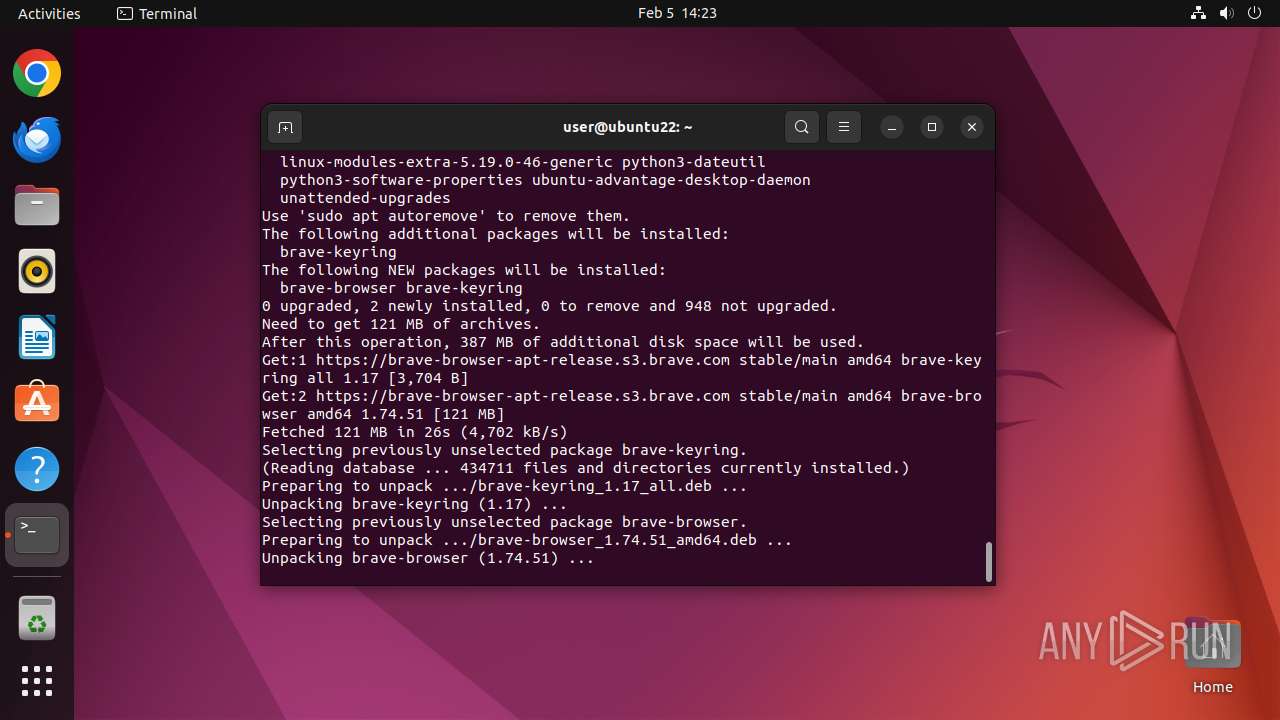The image size is (1280, 720).
Task: Open the Home folder desktop icon
Action: point(1212,656)
